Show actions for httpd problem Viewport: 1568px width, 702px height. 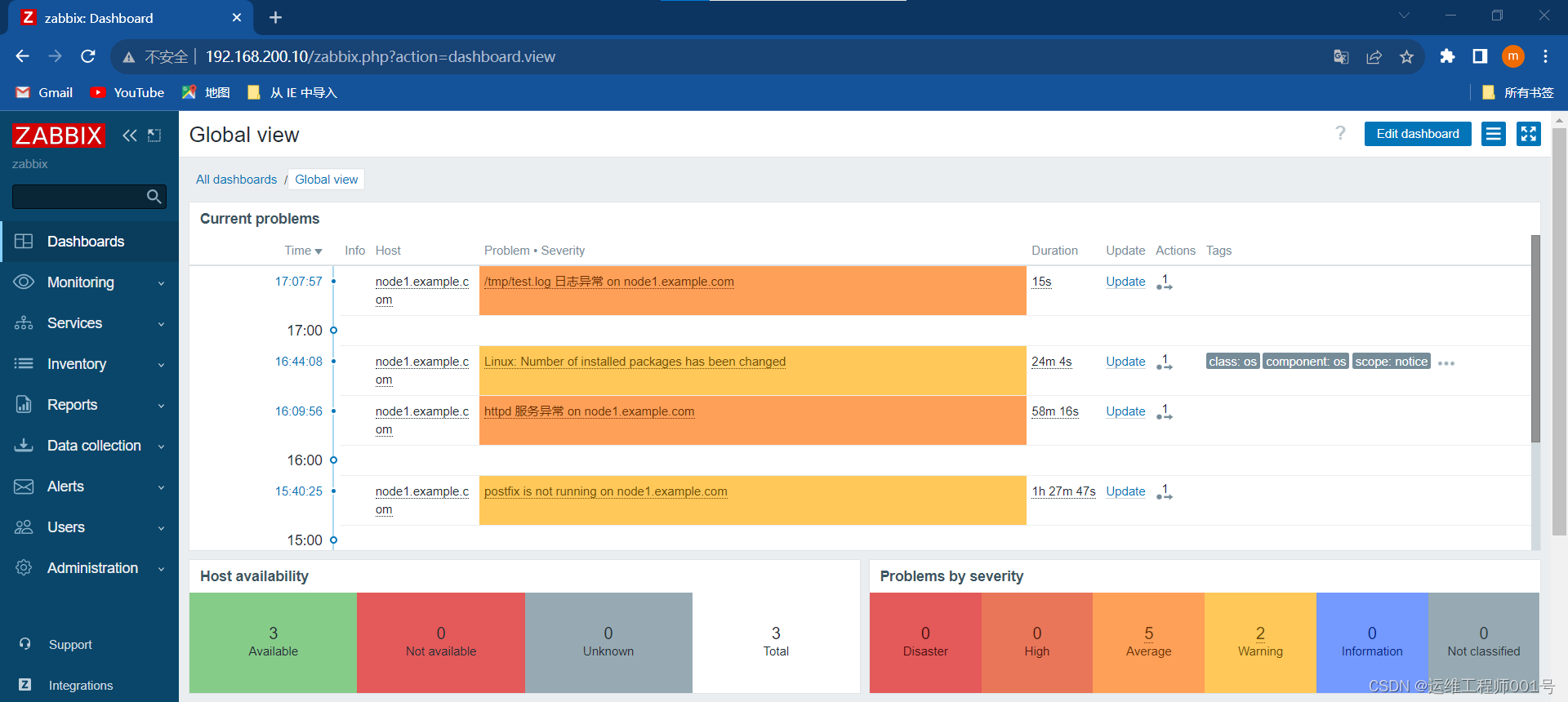click(x=1165, y=412)
